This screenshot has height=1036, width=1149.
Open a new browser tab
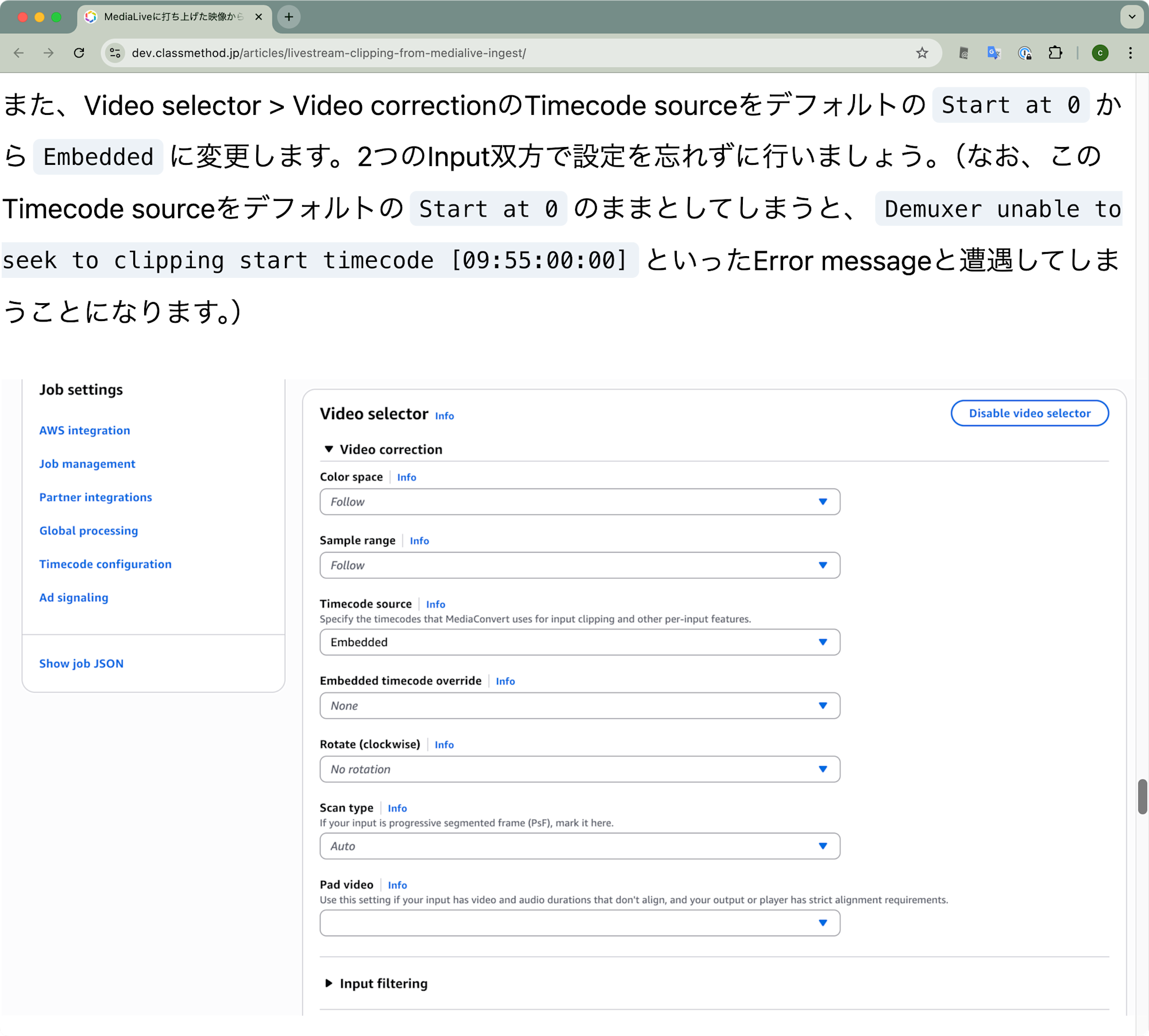pos(289,17)
